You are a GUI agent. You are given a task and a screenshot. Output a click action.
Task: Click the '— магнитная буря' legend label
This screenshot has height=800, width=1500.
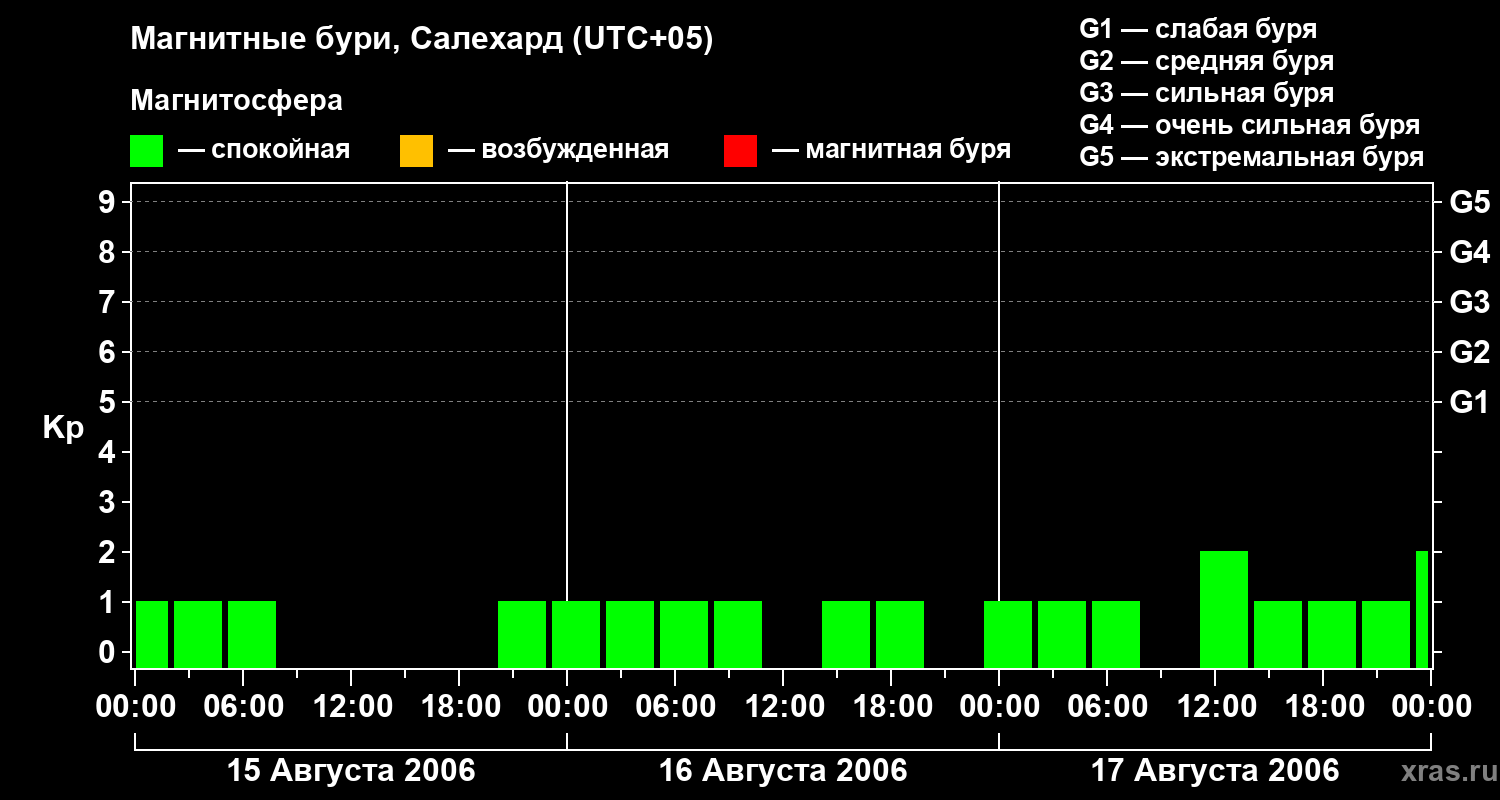[891, 151]
